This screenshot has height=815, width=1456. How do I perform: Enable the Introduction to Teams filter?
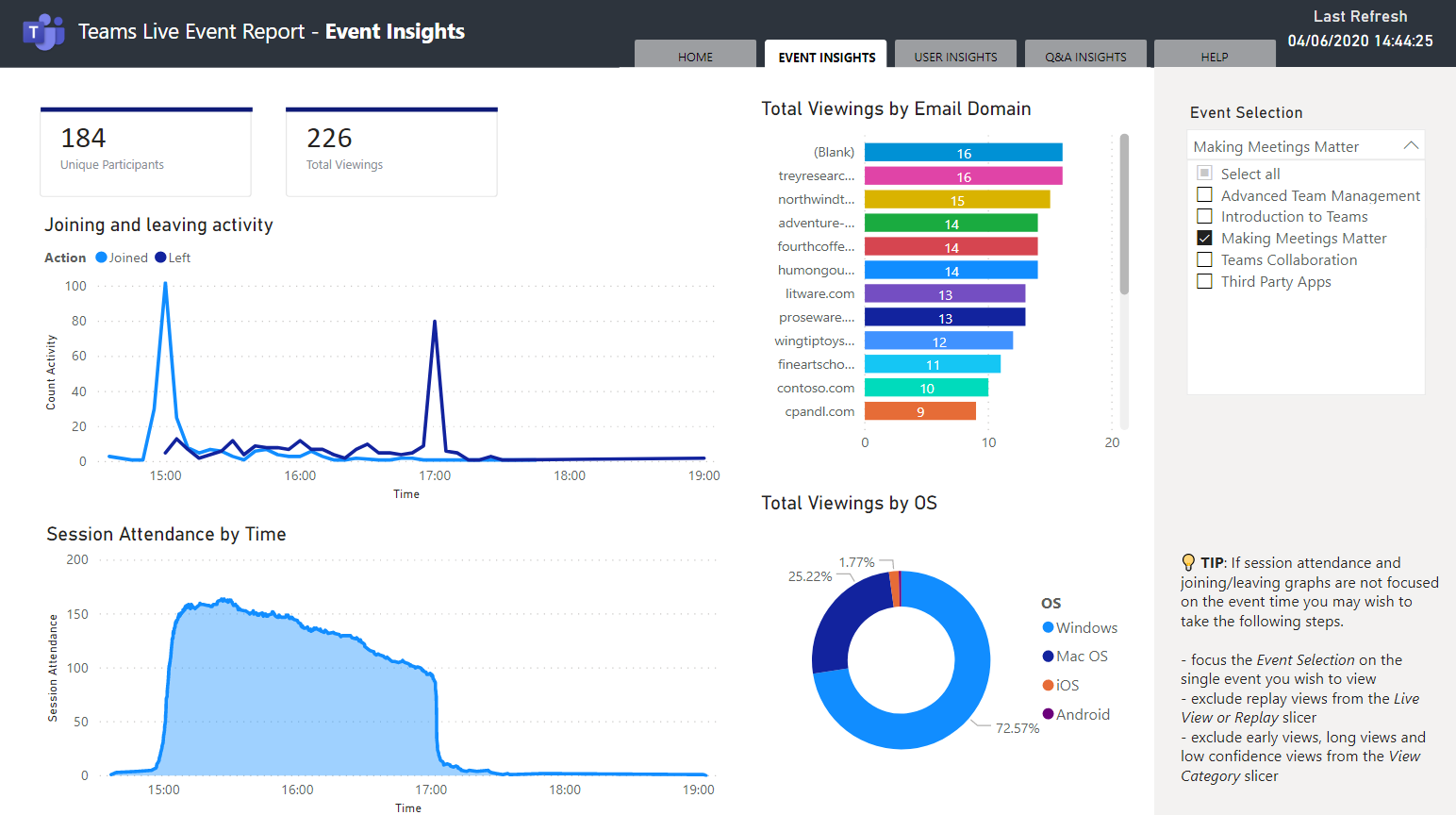(x=1204, y=216)
